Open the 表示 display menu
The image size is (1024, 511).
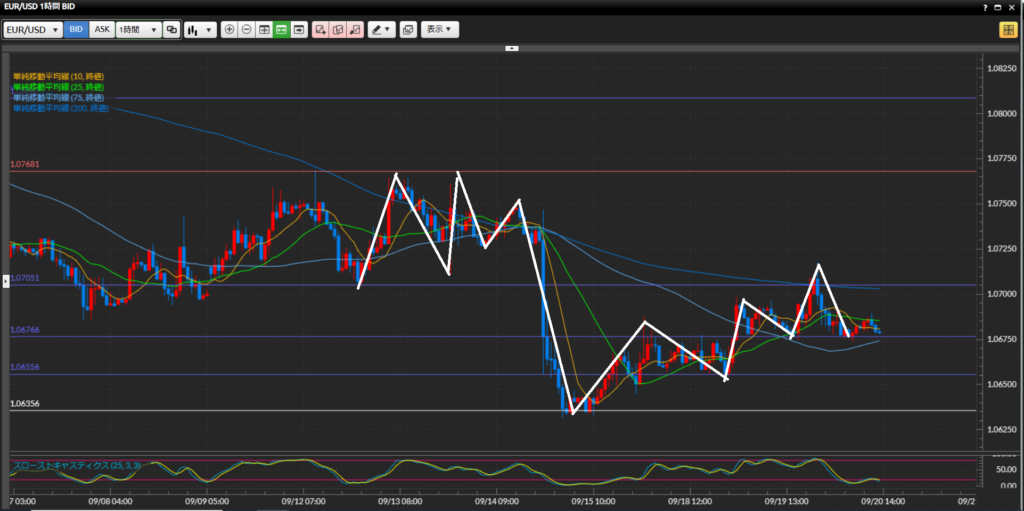click(440, 30)
